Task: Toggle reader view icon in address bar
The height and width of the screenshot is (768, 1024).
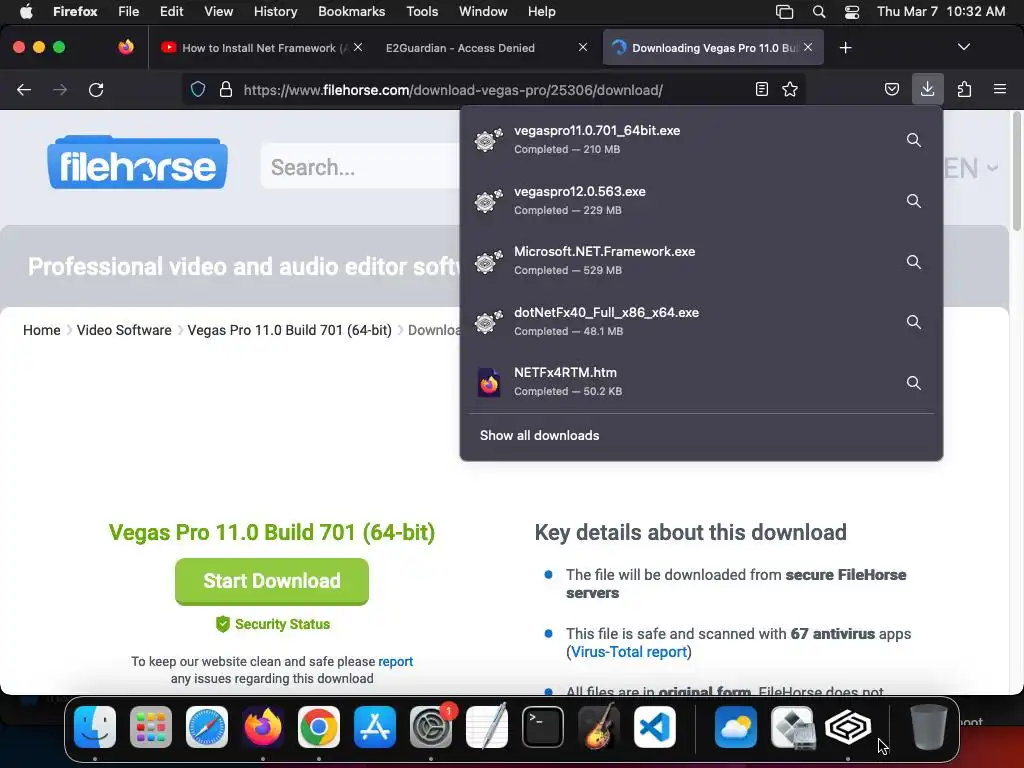Action: (x=761, y=89)
